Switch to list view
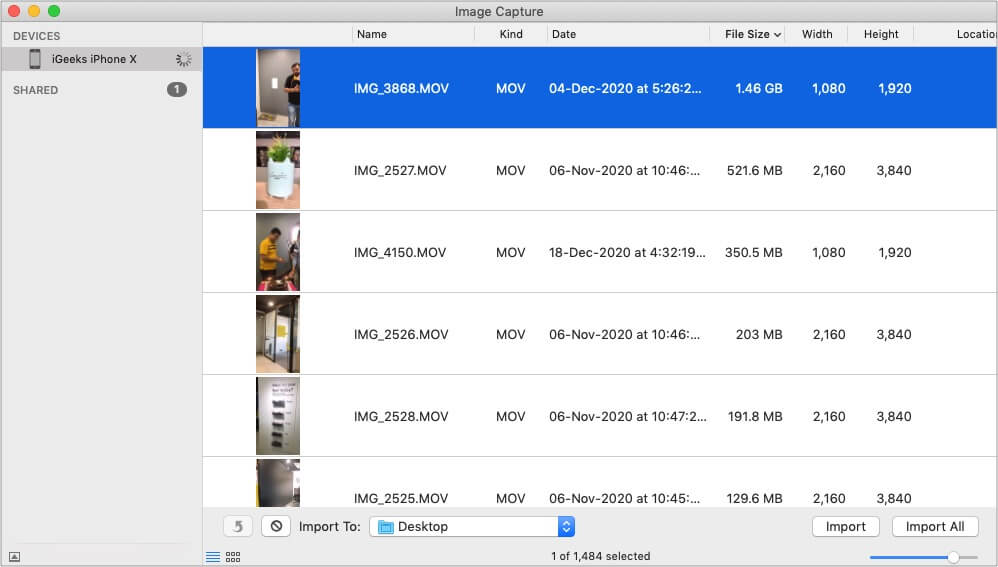The image size is (998, 567). [213, 557]
